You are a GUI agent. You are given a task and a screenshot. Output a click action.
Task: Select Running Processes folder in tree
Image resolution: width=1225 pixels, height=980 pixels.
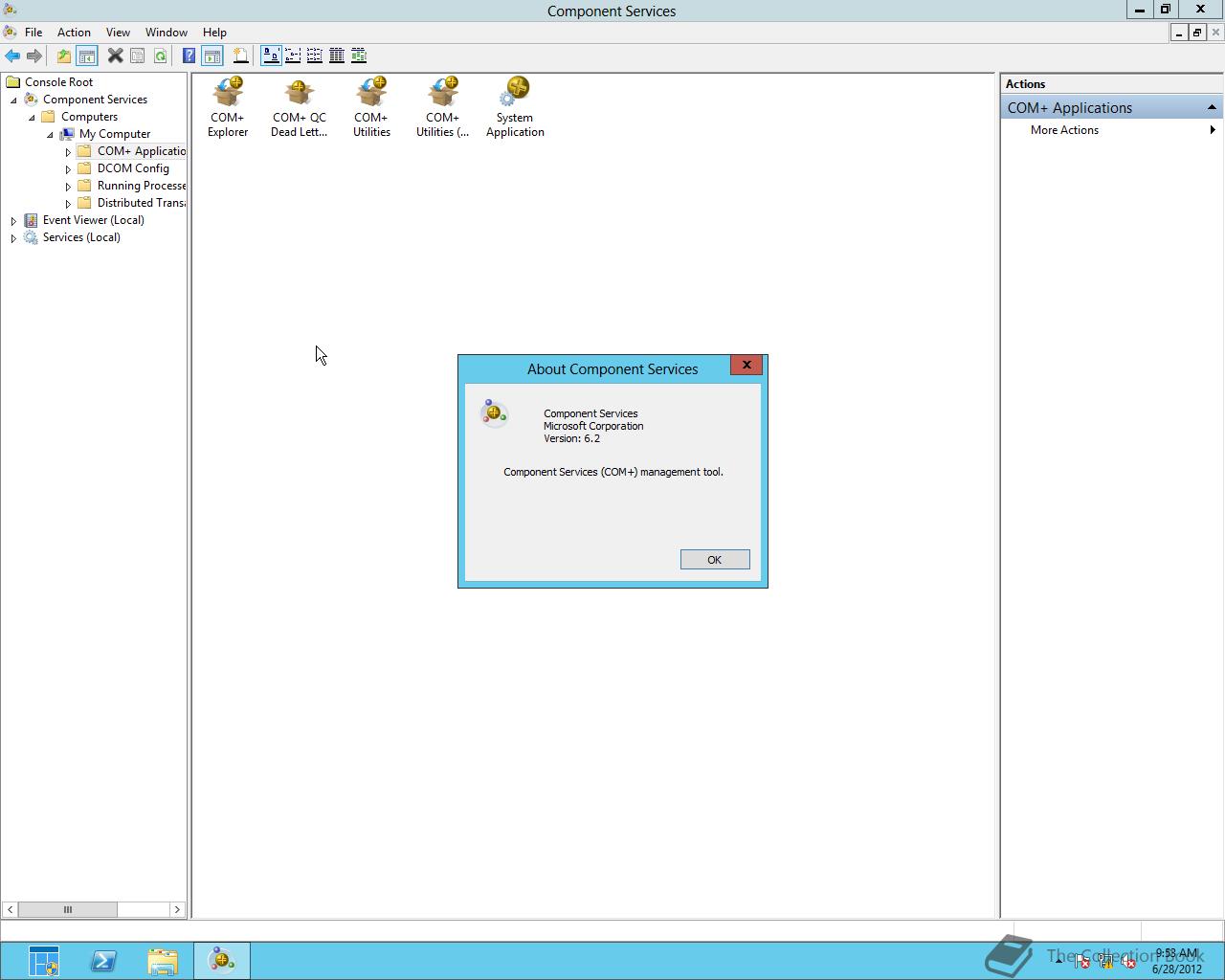pos(141,186)
